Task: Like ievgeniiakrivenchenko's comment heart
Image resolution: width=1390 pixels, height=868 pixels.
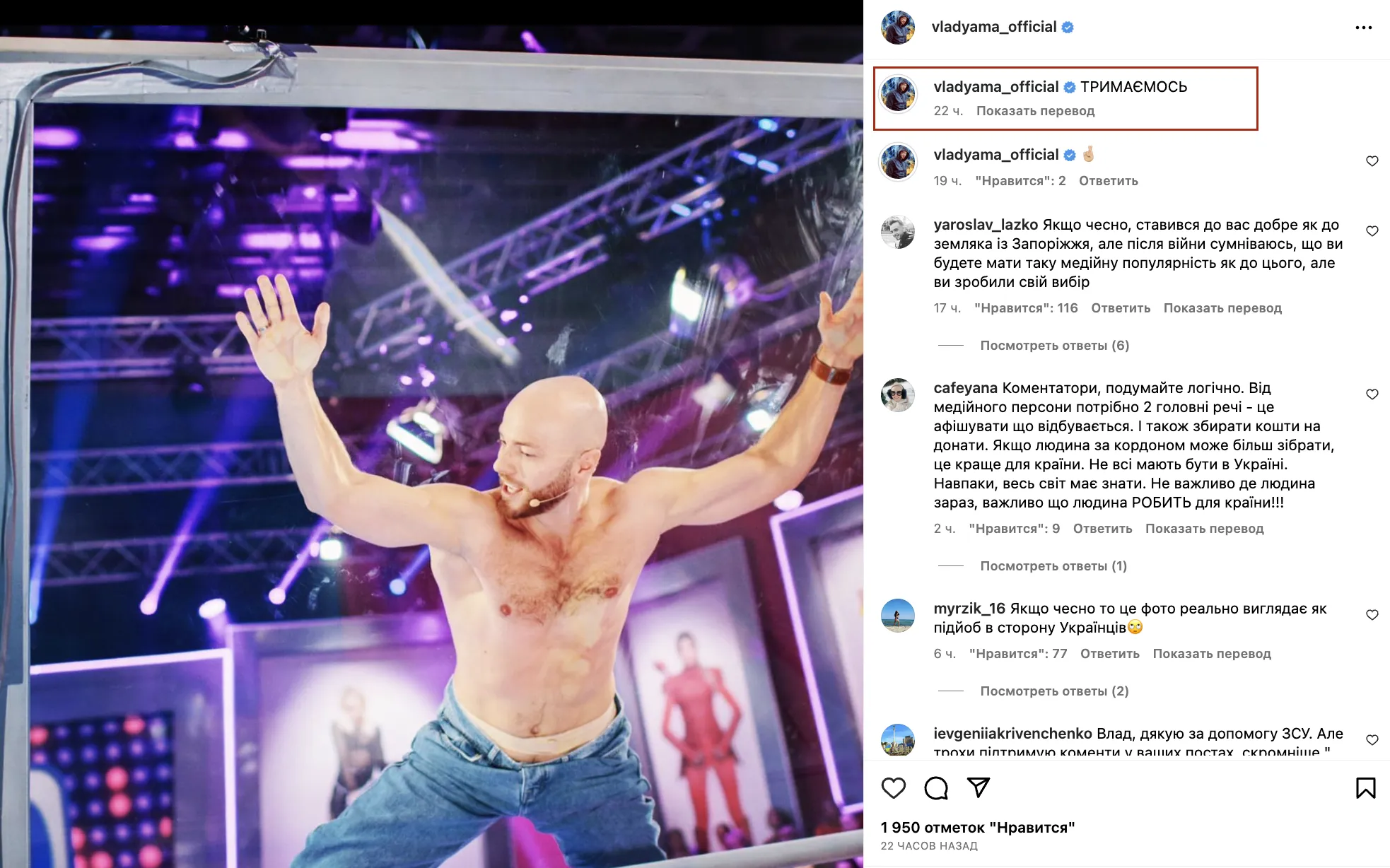Action: tap(1372, 740)
